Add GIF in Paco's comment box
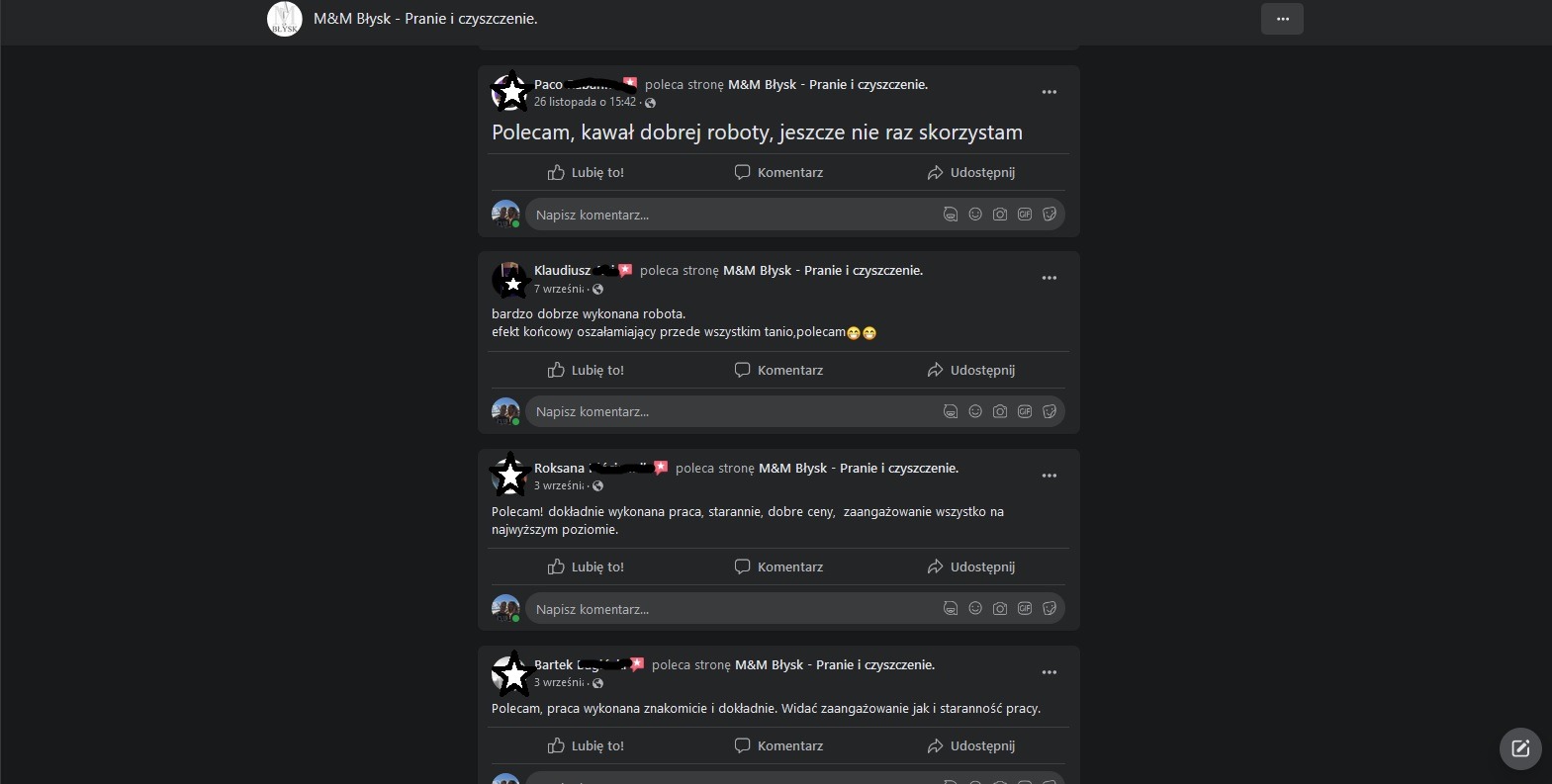The width and height of the screenshot is (1552, 784). [1025, 215]
